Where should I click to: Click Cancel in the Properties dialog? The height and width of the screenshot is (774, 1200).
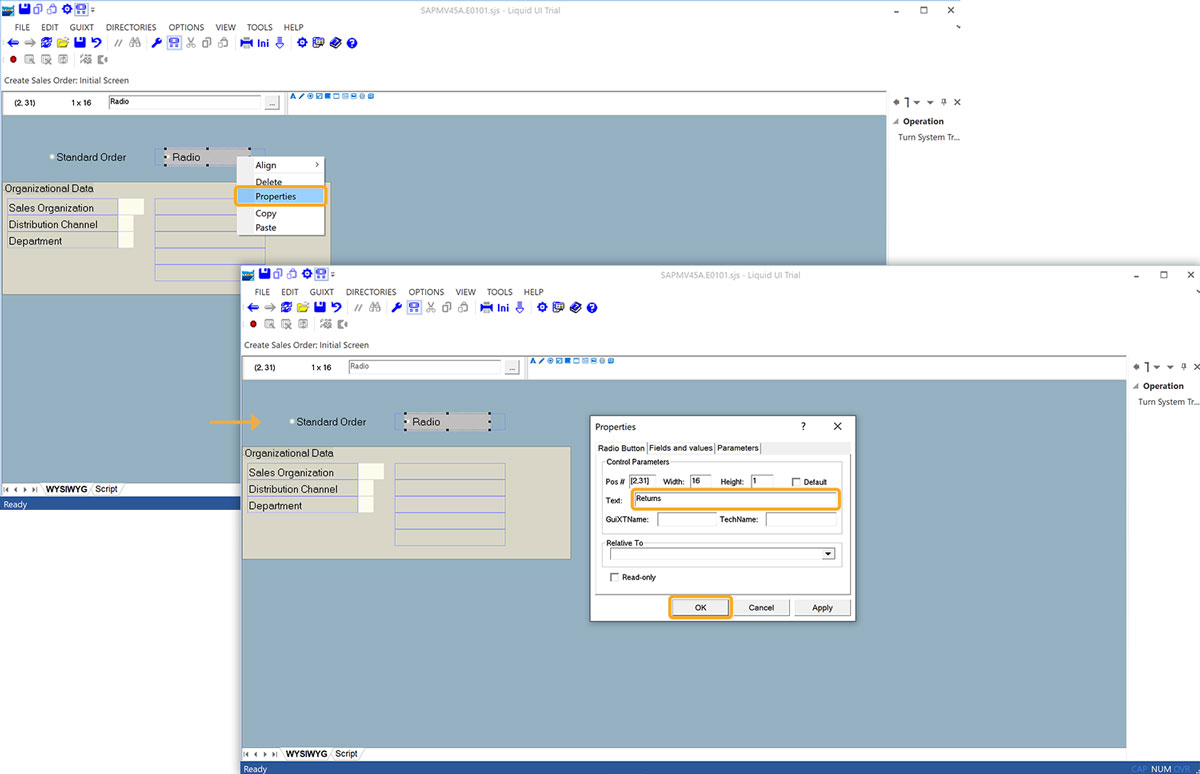click(761, 607)
